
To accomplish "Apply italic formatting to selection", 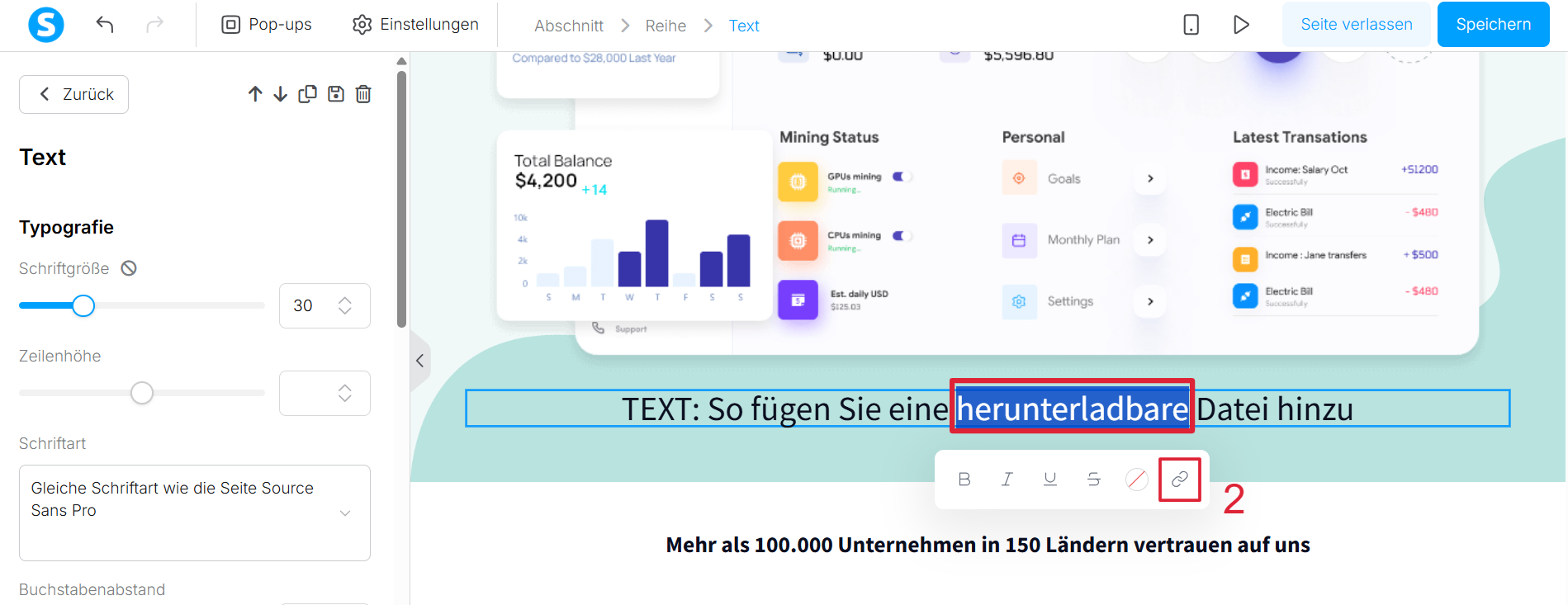I will pyautogui.click(x=1007, y=479).
